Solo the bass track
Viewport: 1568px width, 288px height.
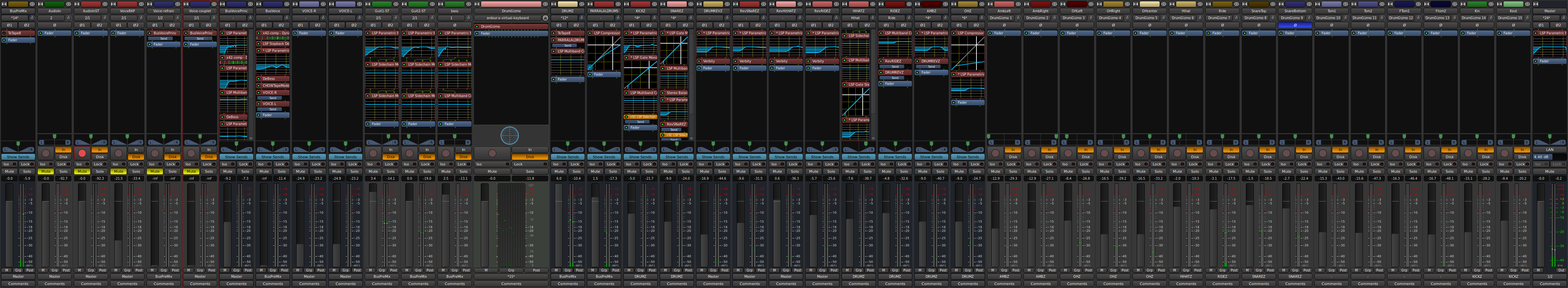point(463,171)
